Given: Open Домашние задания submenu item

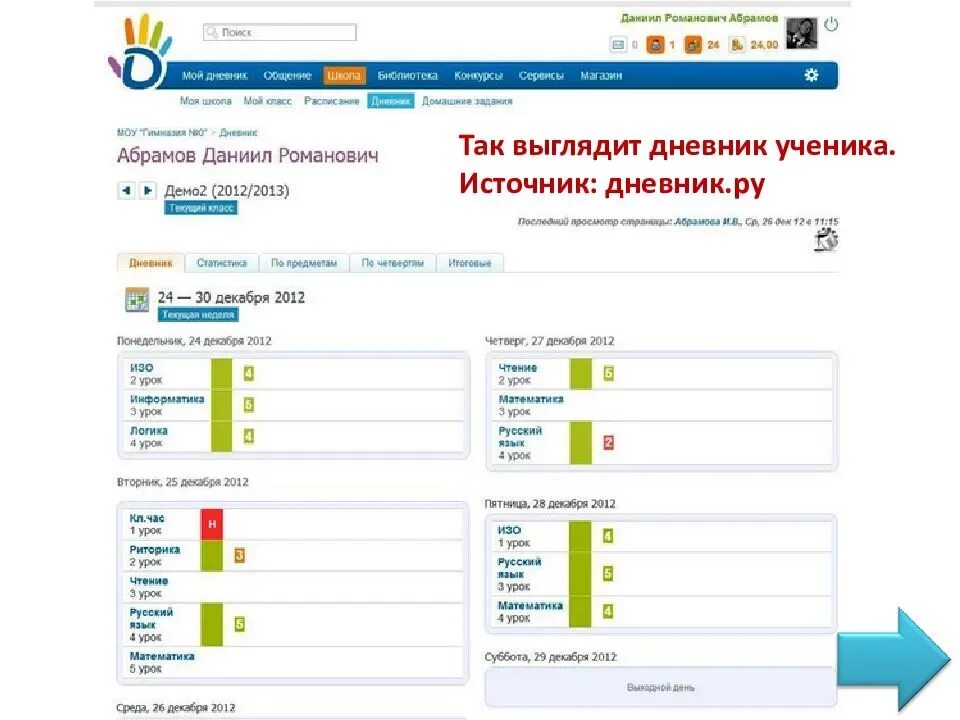Looking at the screenshot, I should pos(467,101).
